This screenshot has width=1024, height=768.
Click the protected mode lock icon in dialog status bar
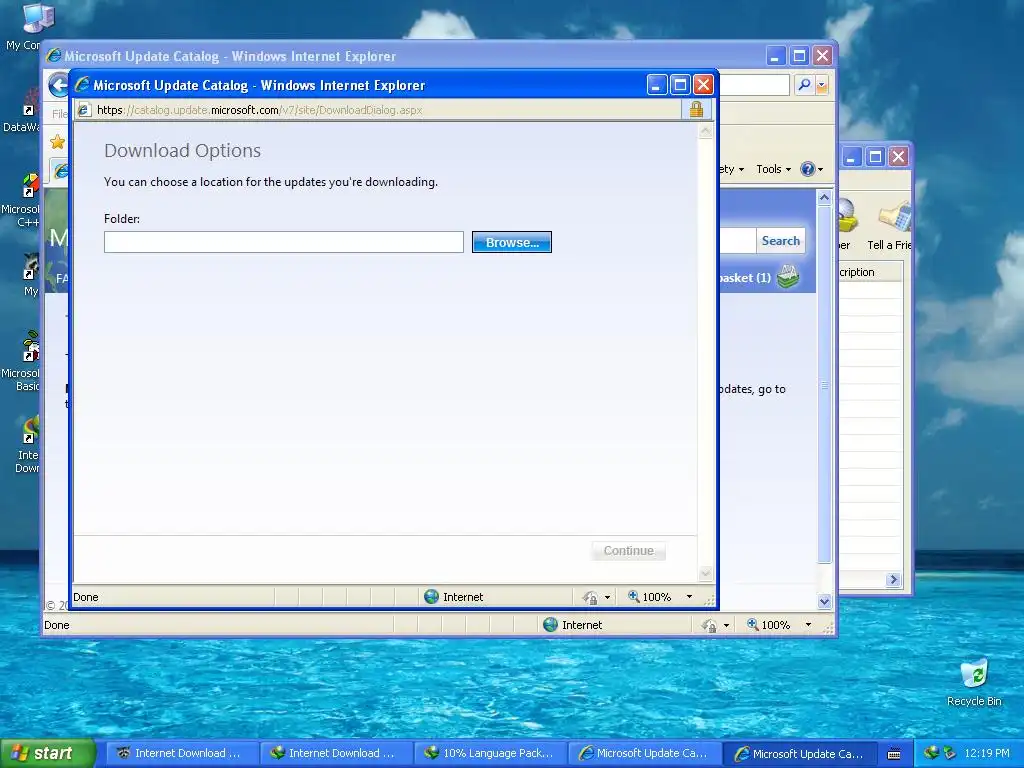[x=589, y=597]
